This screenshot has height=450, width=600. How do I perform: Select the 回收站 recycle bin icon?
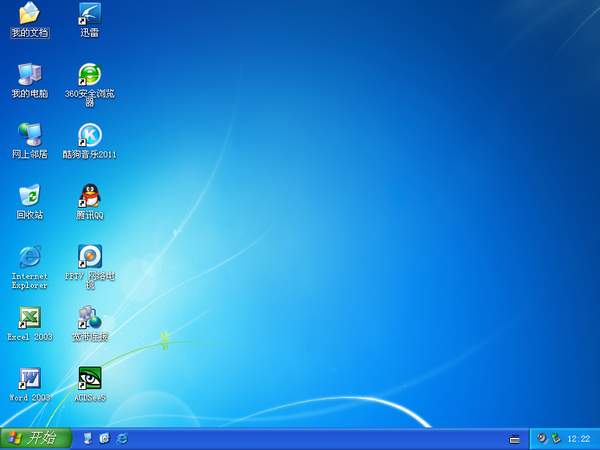[29, 196]
